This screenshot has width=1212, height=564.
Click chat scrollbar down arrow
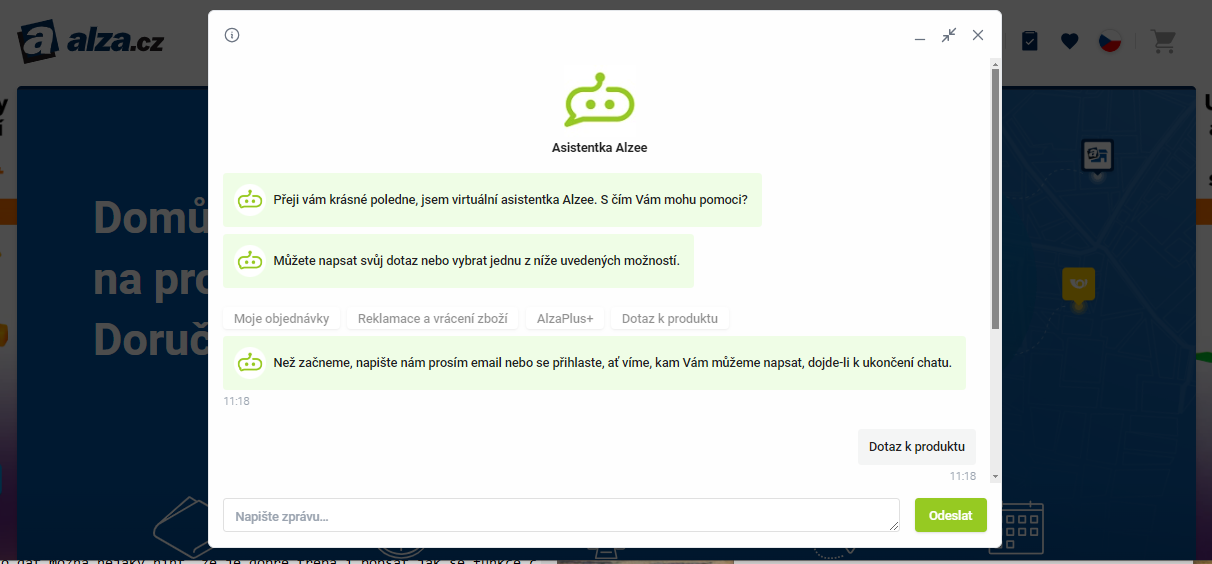995,477
